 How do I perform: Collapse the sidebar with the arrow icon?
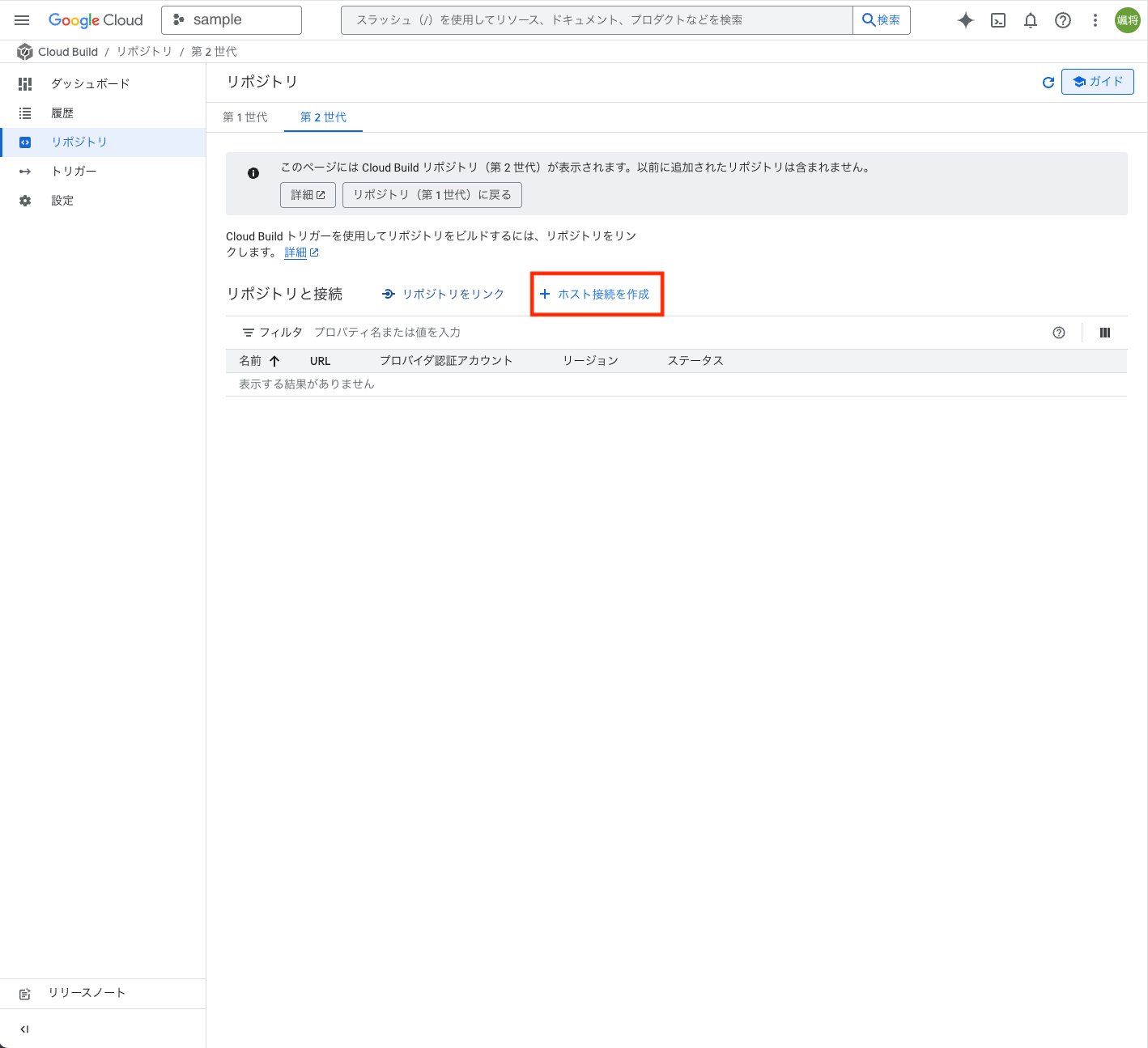pos(24,1029)
